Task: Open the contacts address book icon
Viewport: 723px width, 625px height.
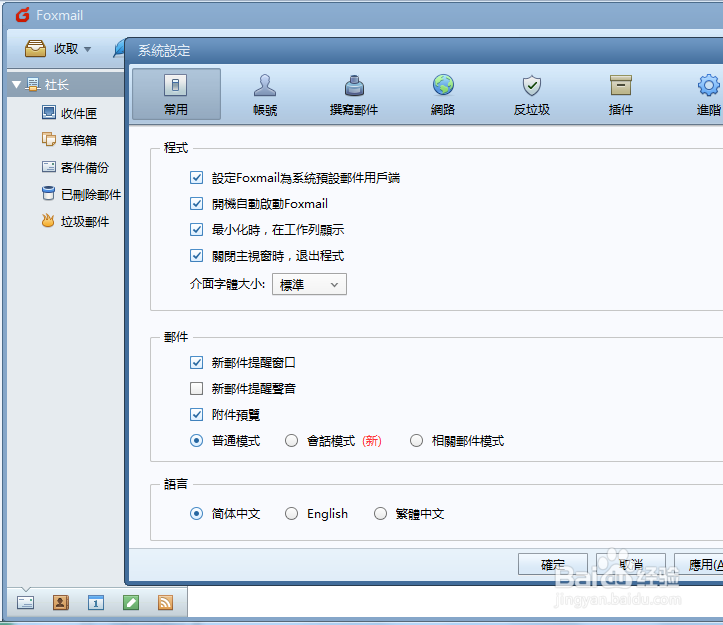Action: pos(61,602)
